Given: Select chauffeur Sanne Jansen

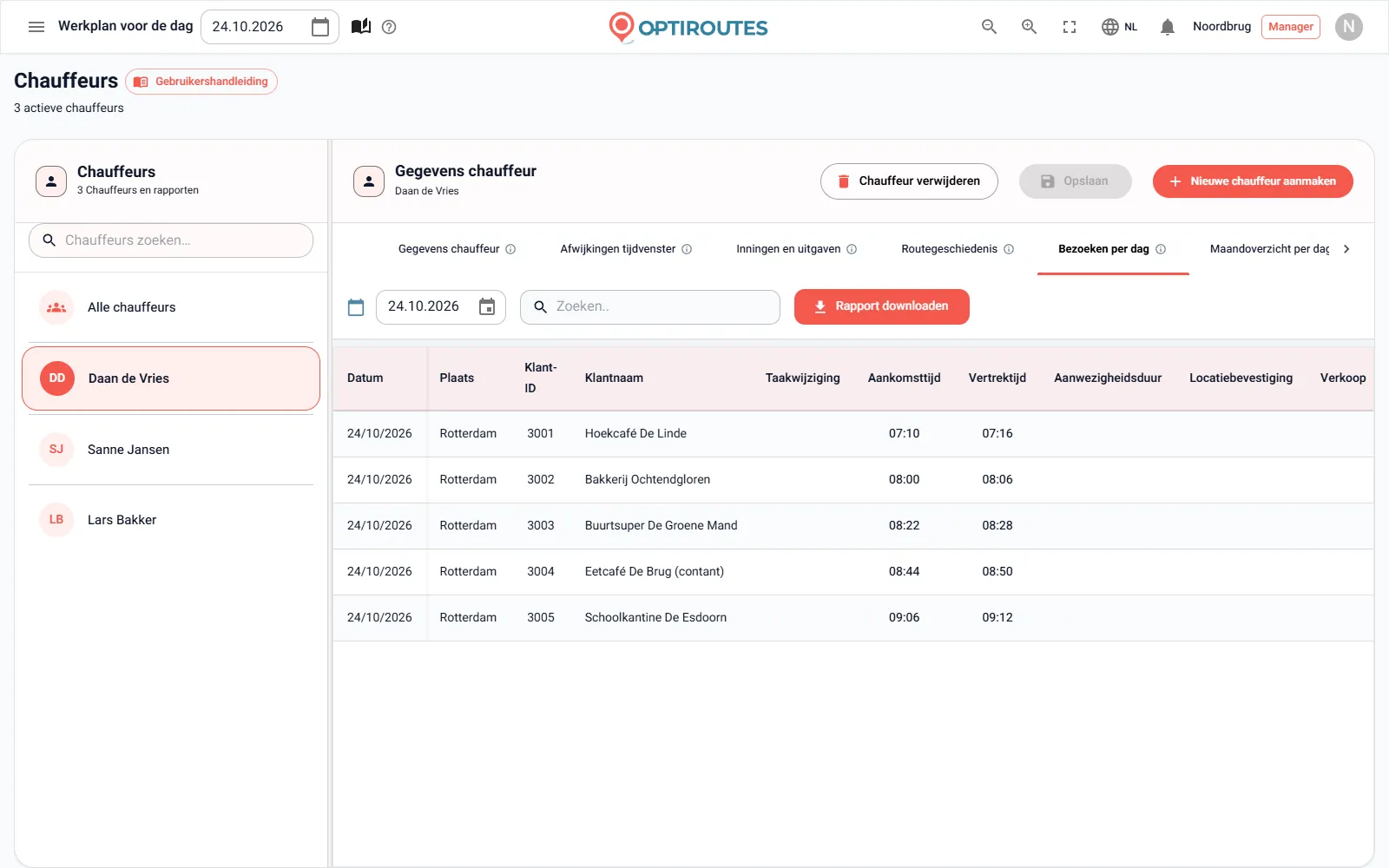Looking at the screenshot, I should [x=171, y=450].
